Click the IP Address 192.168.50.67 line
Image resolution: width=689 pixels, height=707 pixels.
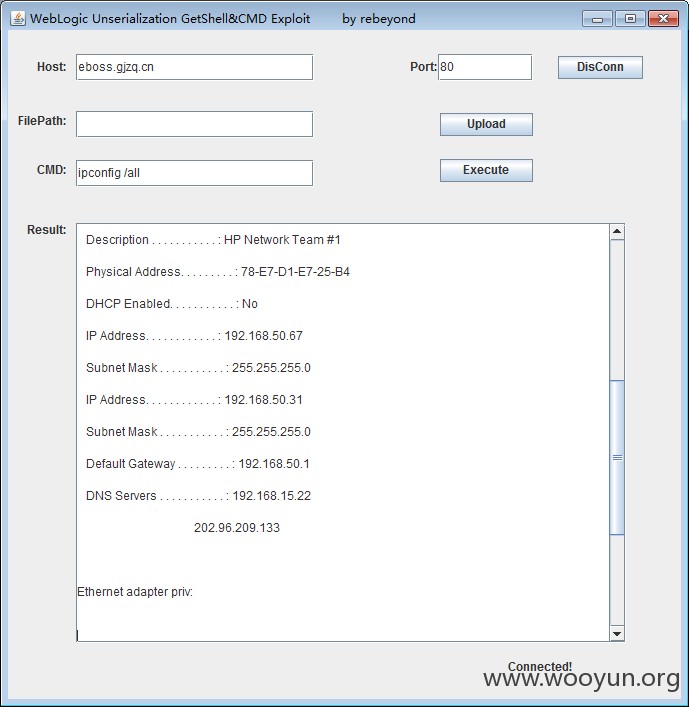(x=194, y=336)
